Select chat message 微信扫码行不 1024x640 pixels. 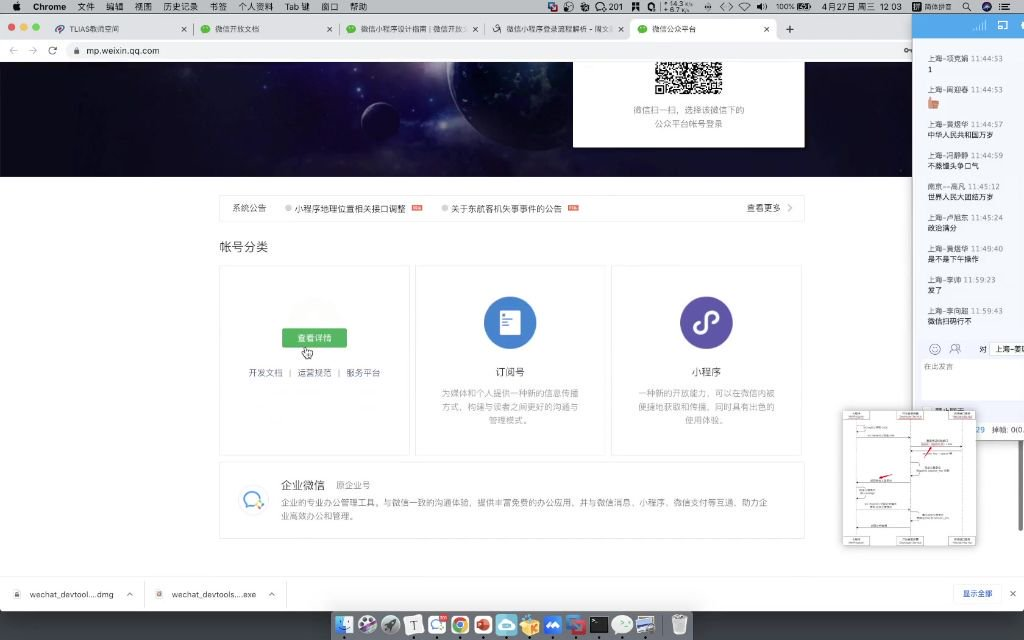click(x=950, y=321)
